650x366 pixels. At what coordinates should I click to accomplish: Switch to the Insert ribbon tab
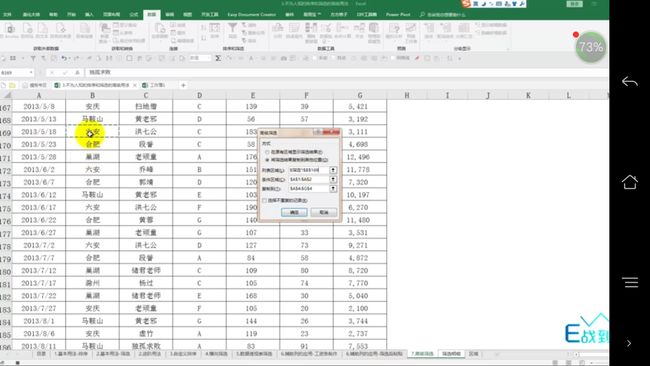click(x=89, y=15)
